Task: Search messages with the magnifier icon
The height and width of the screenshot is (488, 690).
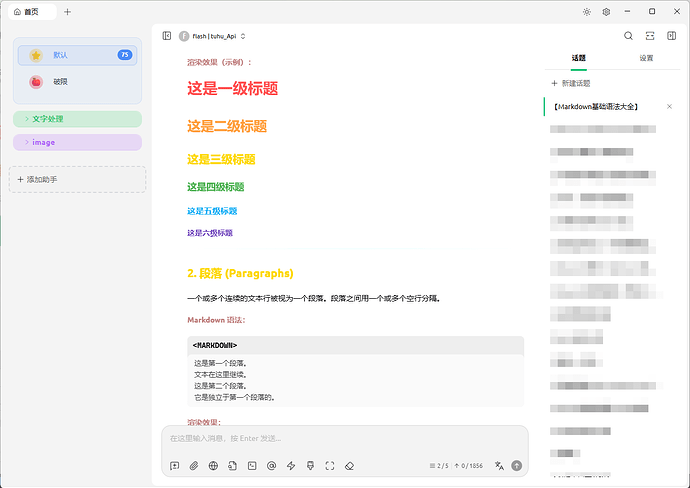Action: point(628,36)
